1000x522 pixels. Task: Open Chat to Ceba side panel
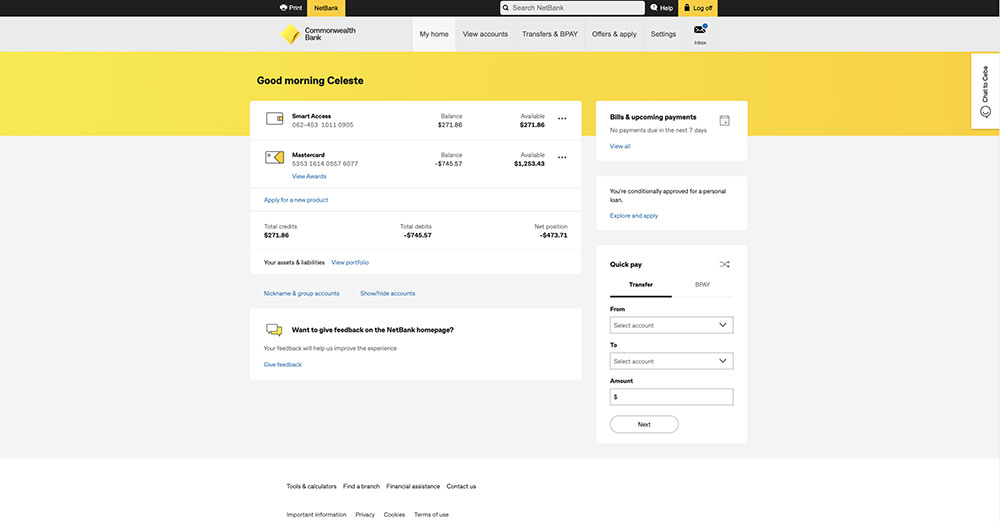coord(985,91)
